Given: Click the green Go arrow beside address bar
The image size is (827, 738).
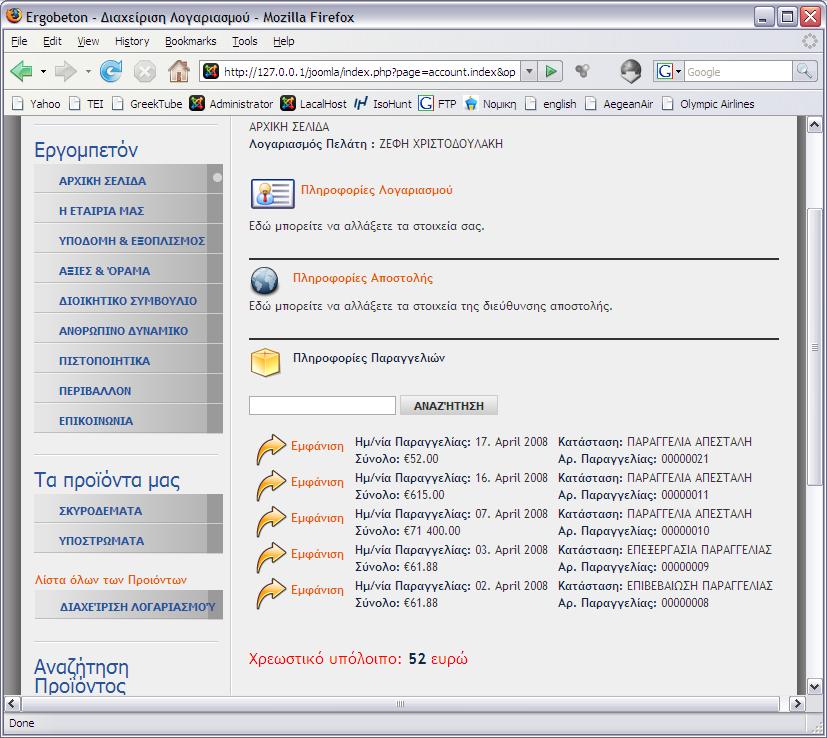Looking at the screenshot, I should click(x=551, y=71).
